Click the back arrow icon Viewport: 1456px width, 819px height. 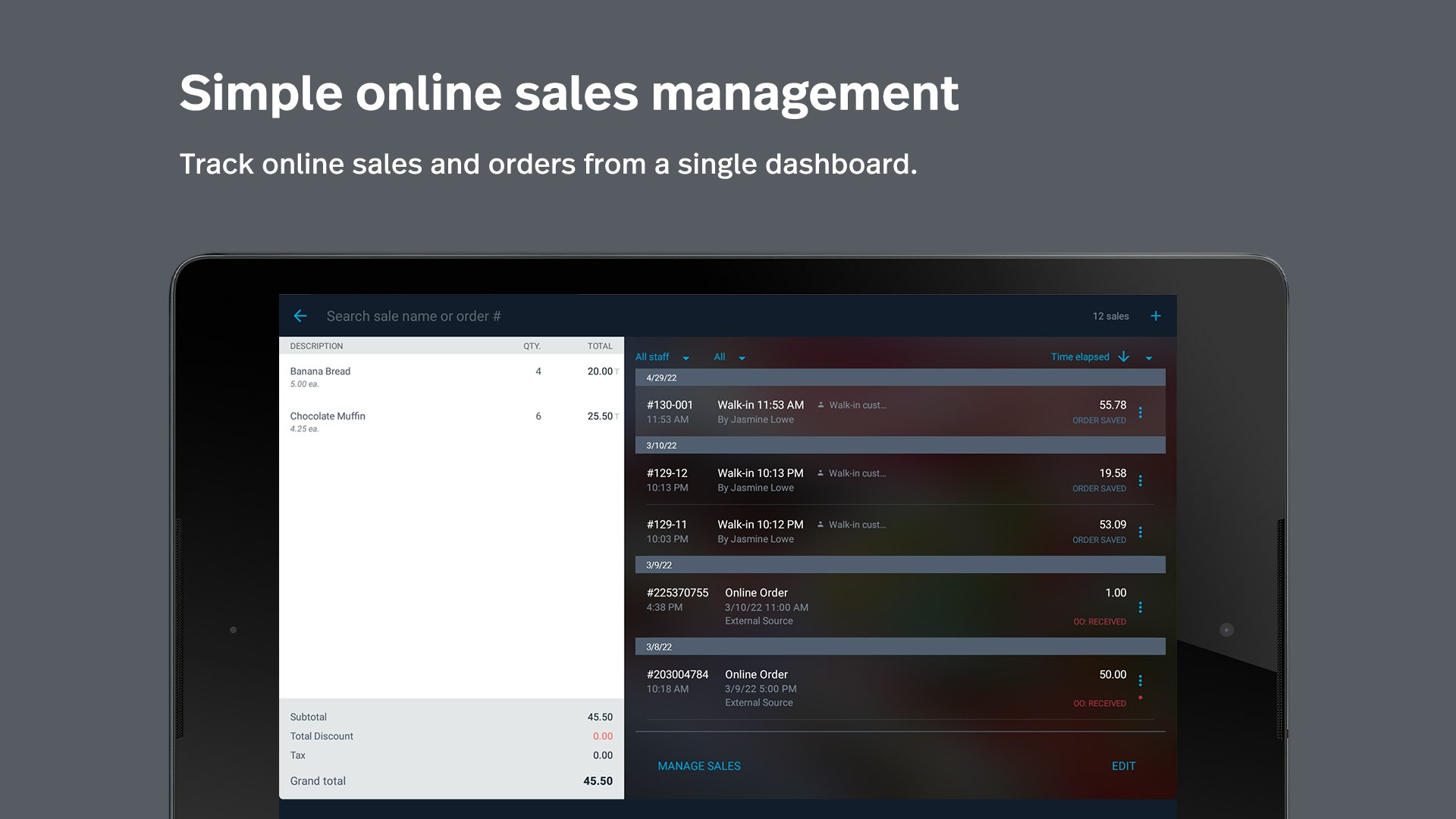tap(300, 316)
